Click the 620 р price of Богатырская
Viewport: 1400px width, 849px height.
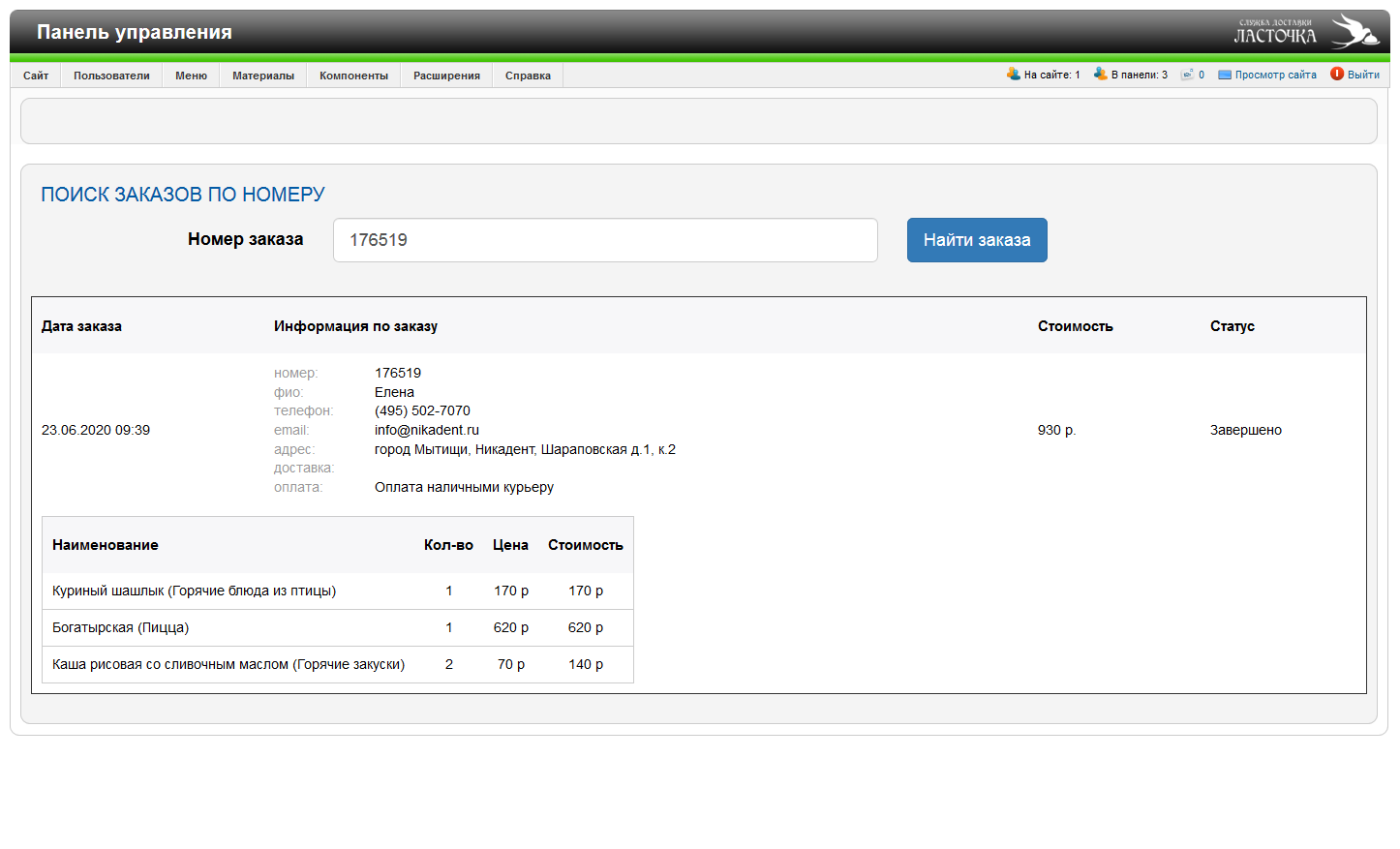[511, 627]
